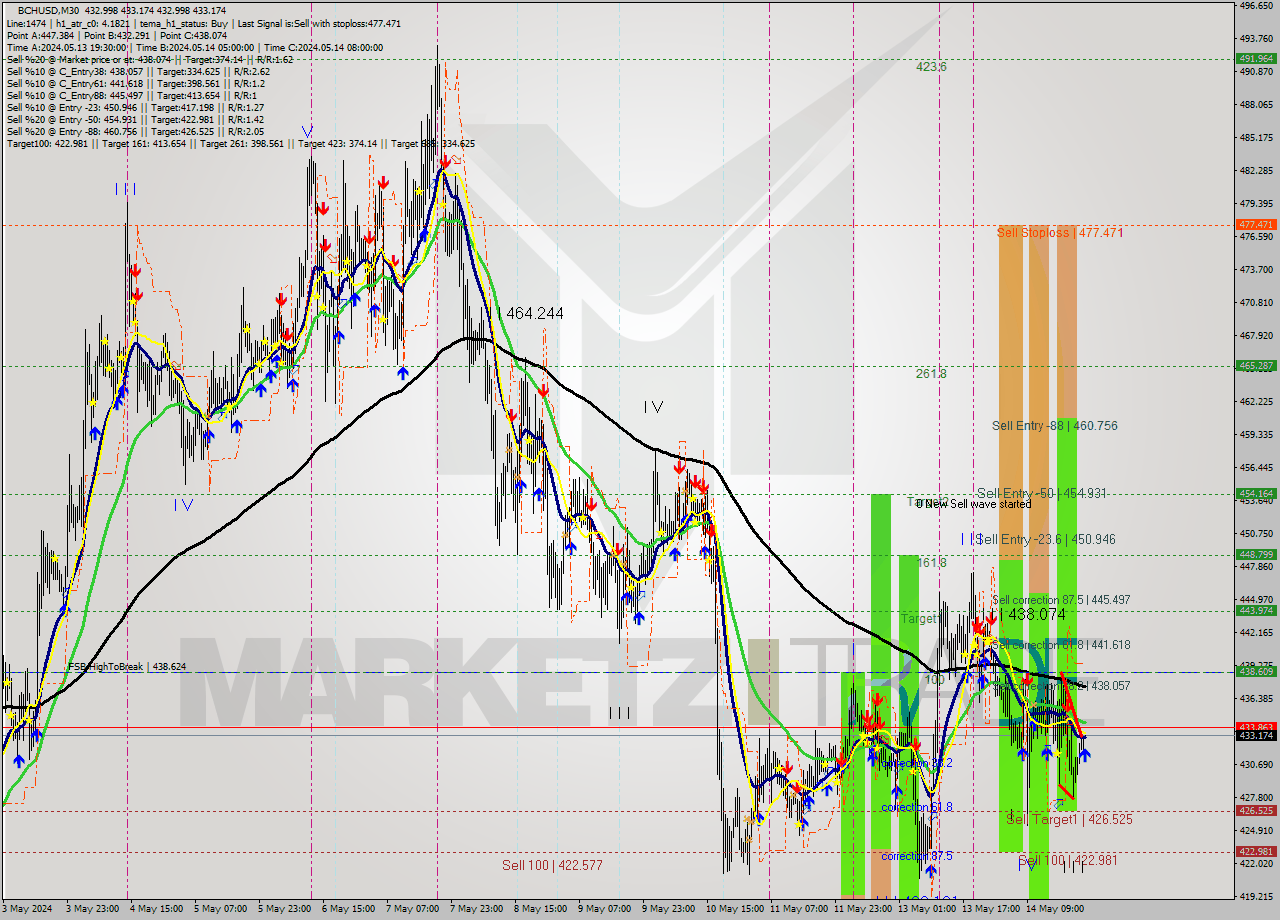Click the 430.690 price axis value
The width and height of the screenshot is (1280, 920).
click(1256, 765)
